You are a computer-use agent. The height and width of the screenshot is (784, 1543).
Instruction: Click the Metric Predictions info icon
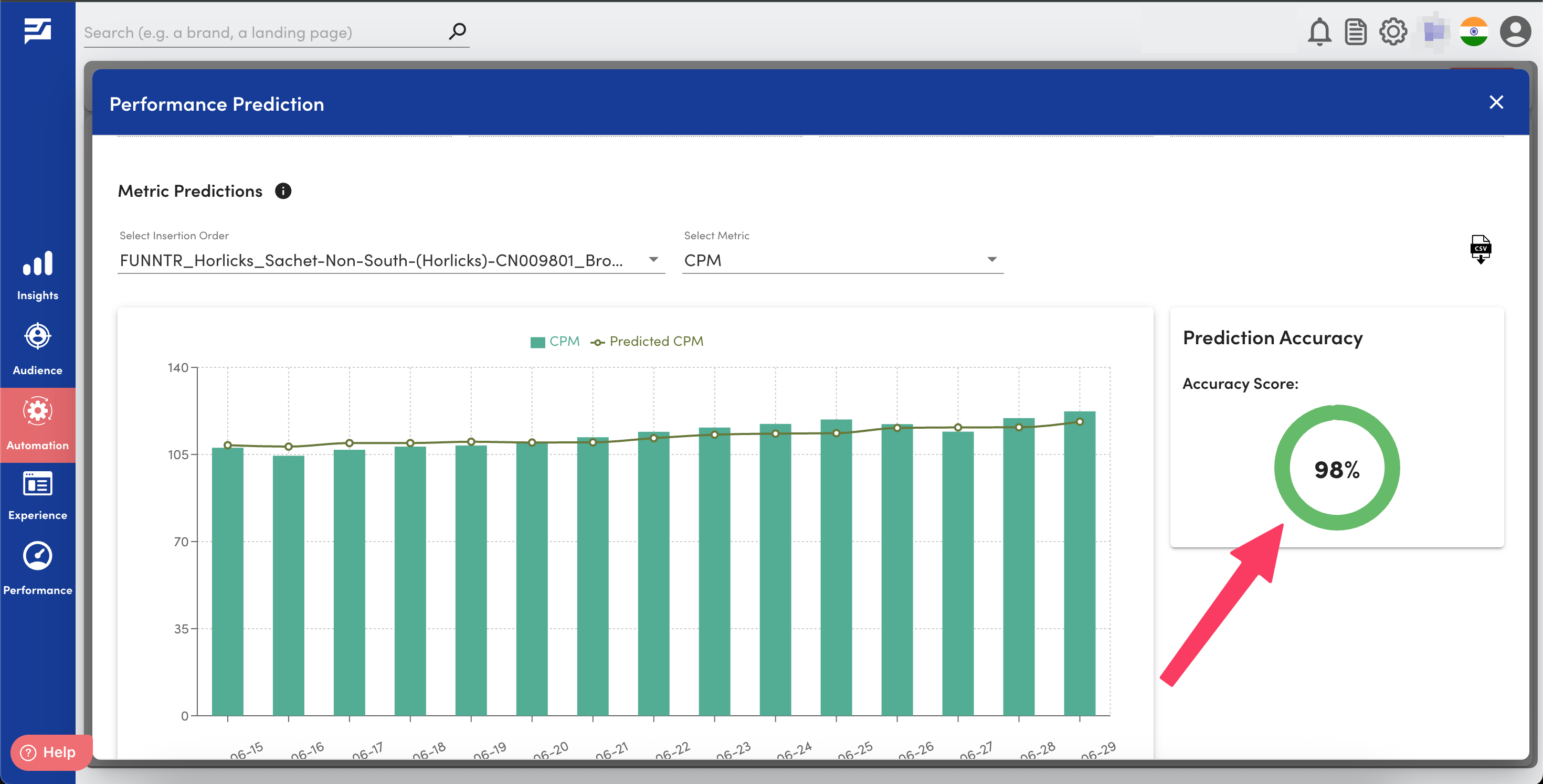point(283,191)
